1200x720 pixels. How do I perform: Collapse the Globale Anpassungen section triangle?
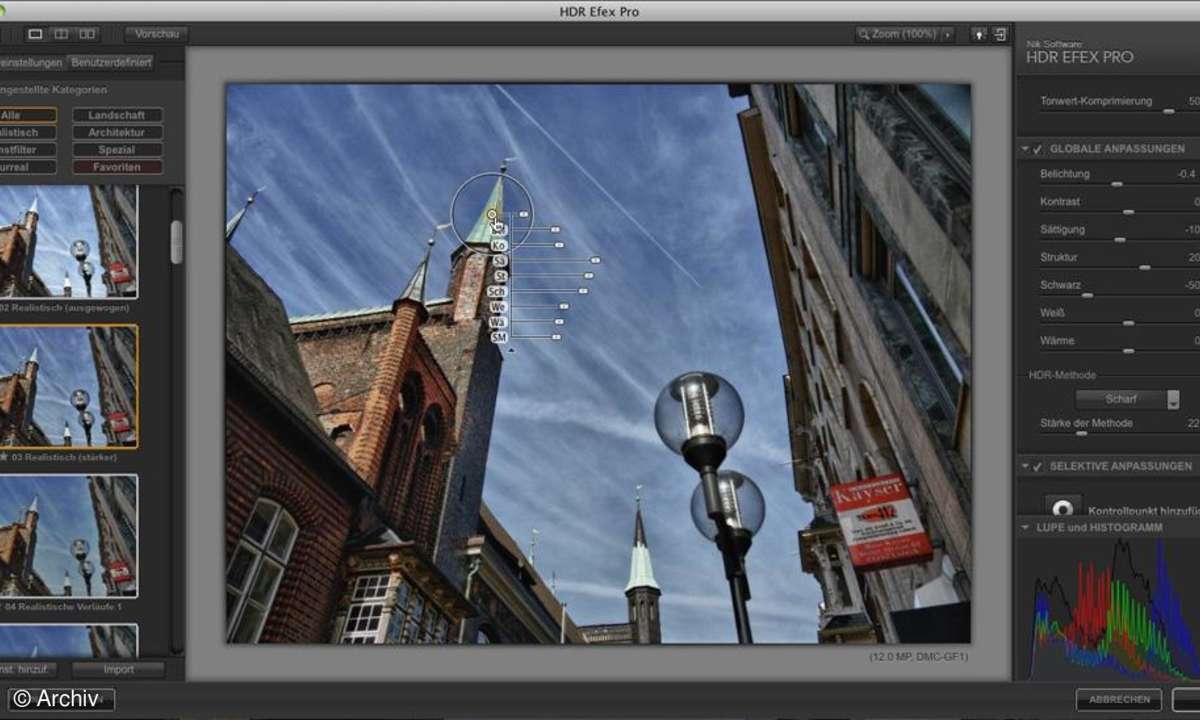coord(1025,149)
